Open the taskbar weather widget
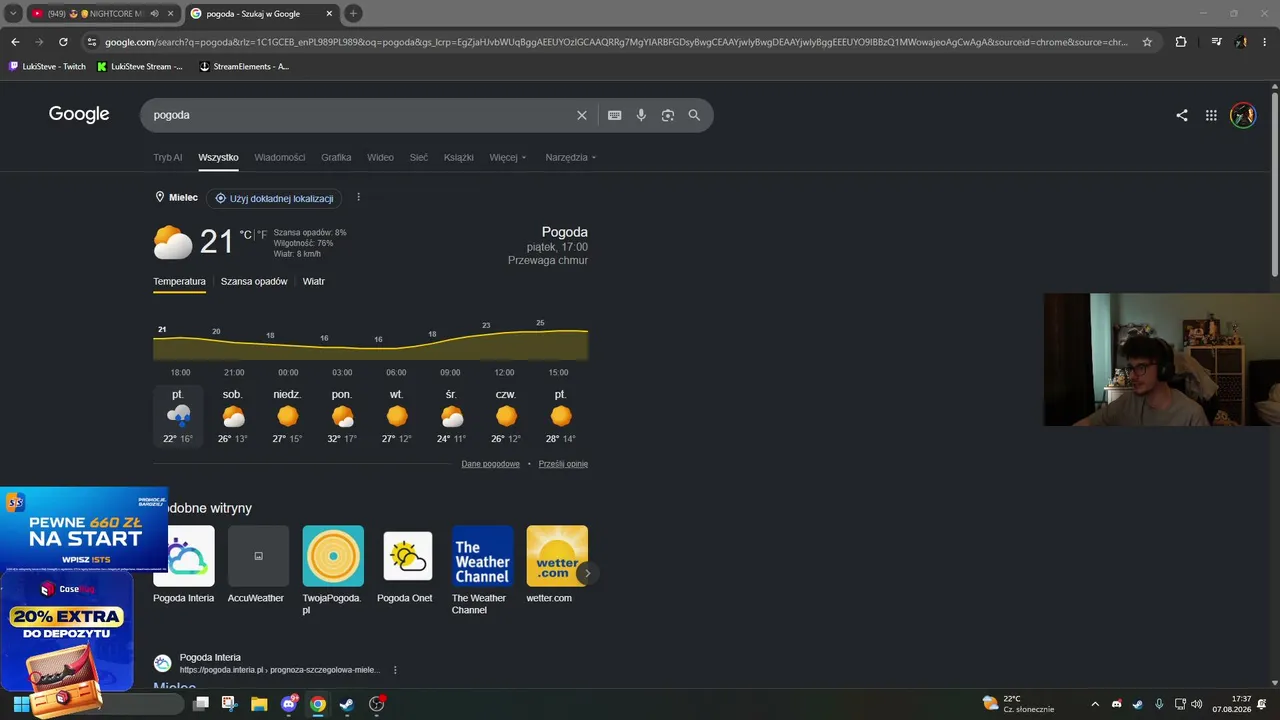Viewport: 1280px width, 720px height. coord(1018,704)
